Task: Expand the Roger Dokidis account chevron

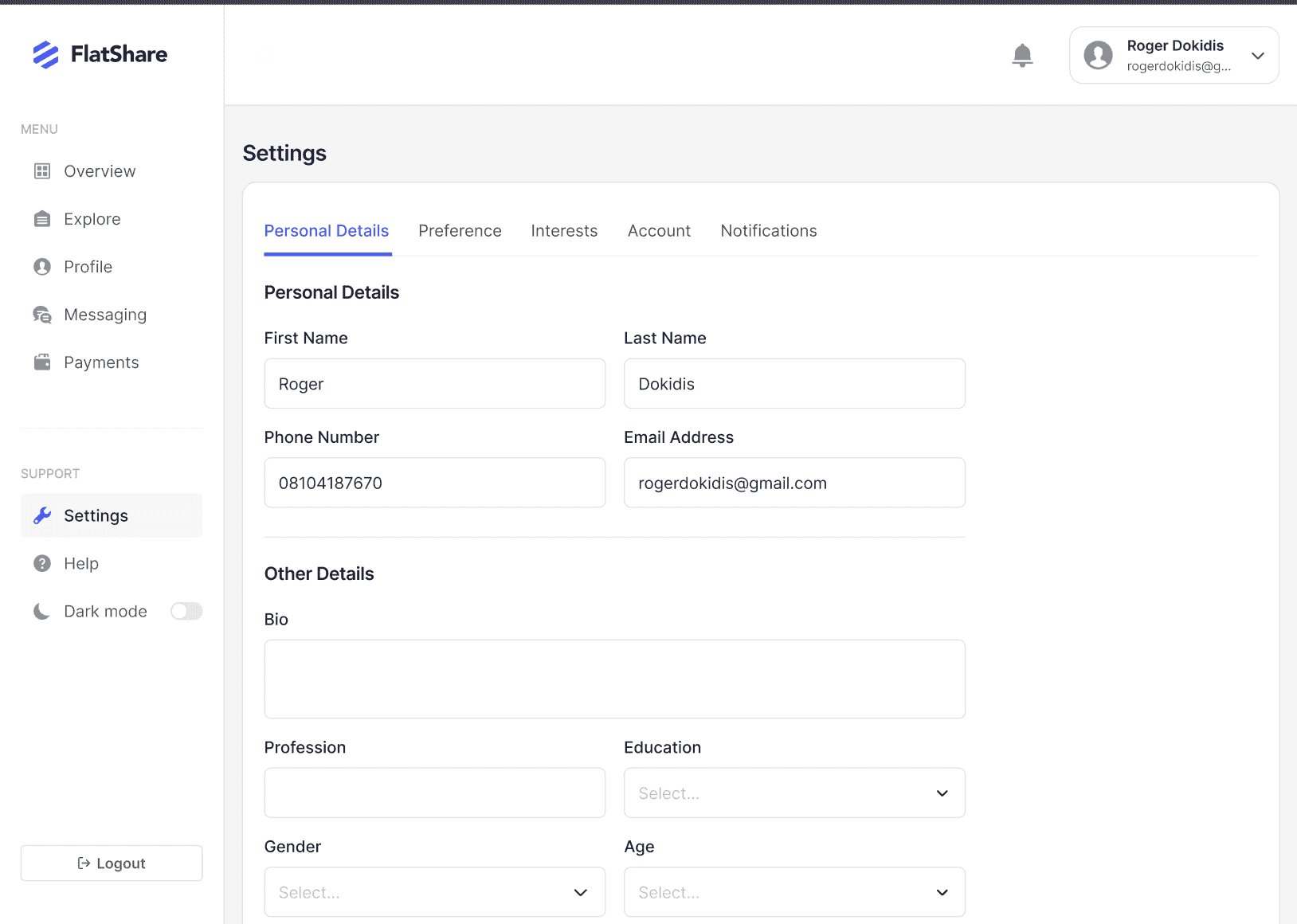Action: [x=1258, y=56]
